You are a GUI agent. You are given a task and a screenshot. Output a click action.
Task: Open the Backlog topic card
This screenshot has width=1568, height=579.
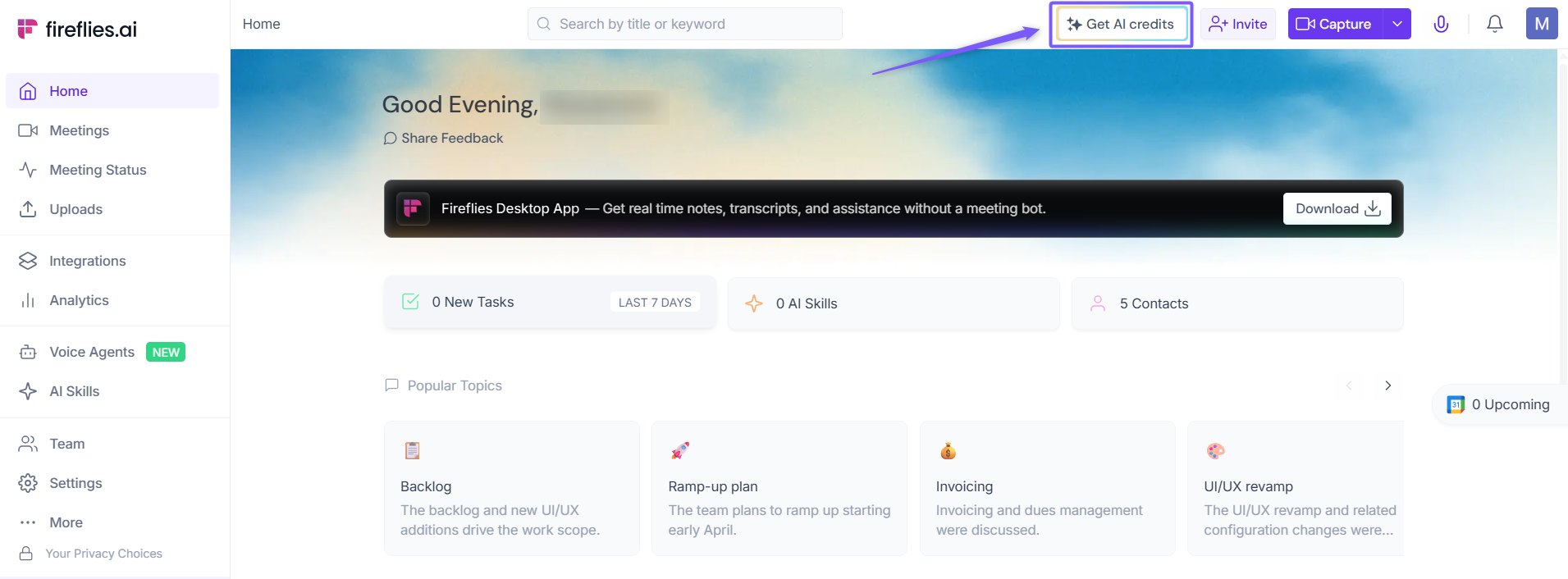coord(511,488)
